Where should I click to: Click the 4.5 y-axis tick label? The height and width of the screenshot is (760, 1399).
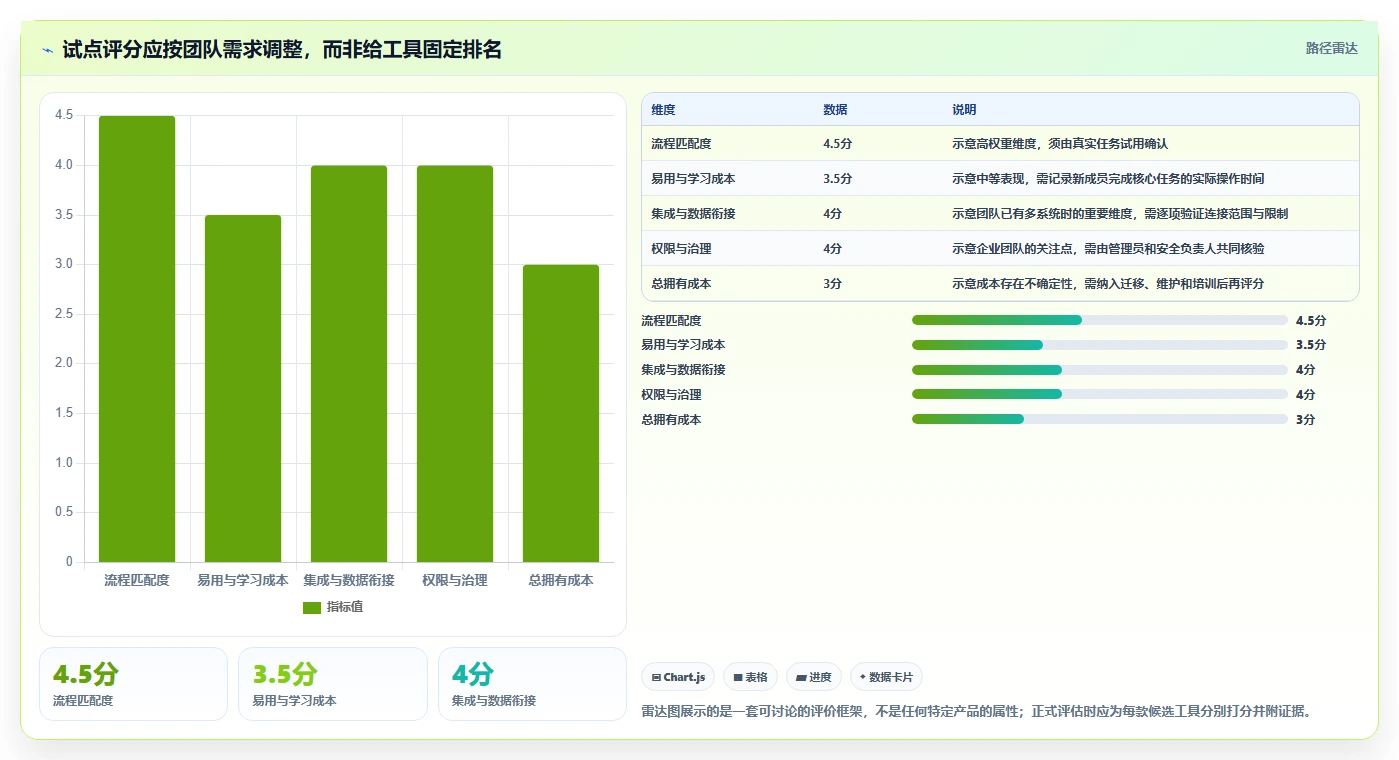(x=64, y=116)
